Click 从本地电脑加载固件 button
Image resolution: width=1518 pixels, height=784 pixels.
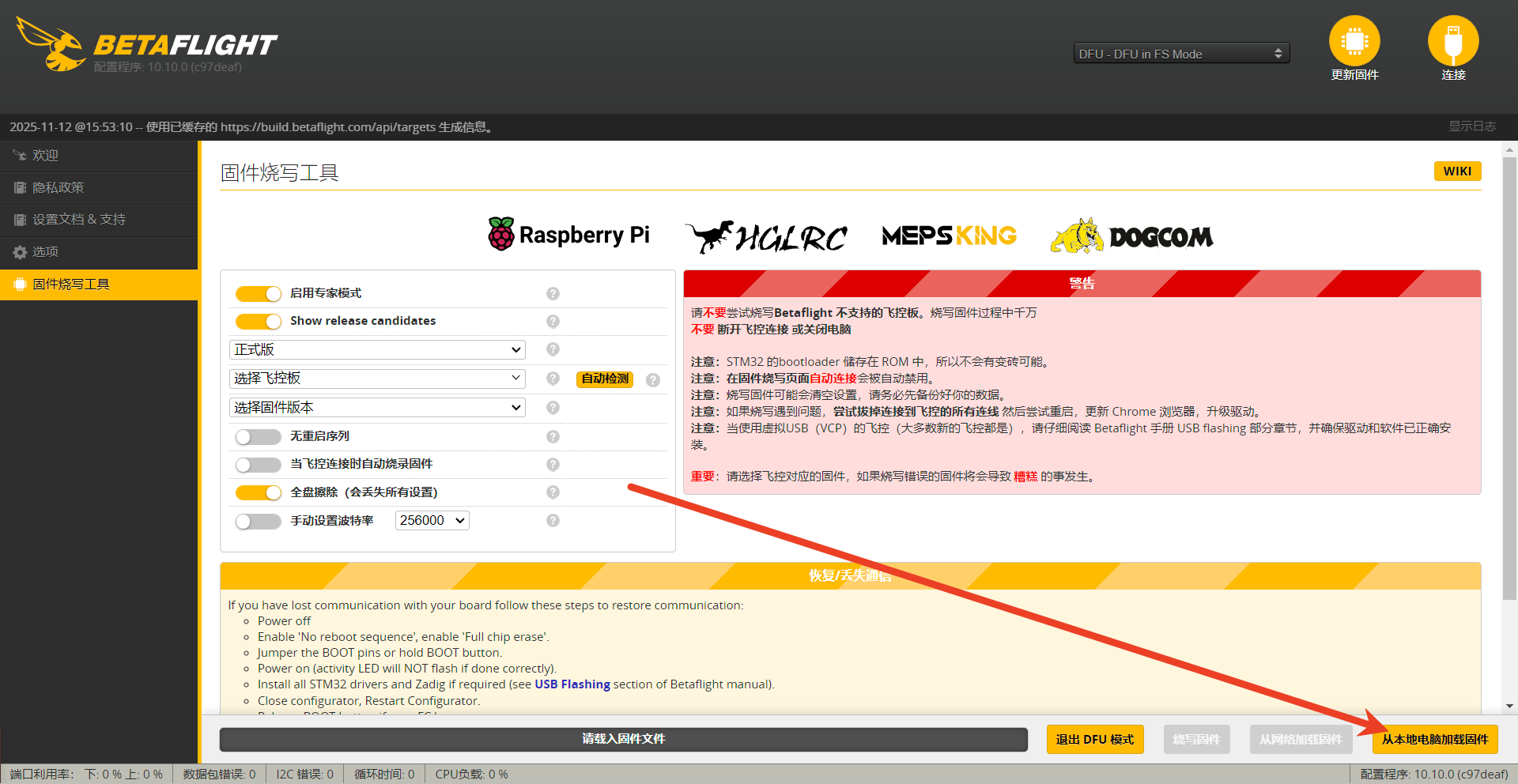[1434, 740]
